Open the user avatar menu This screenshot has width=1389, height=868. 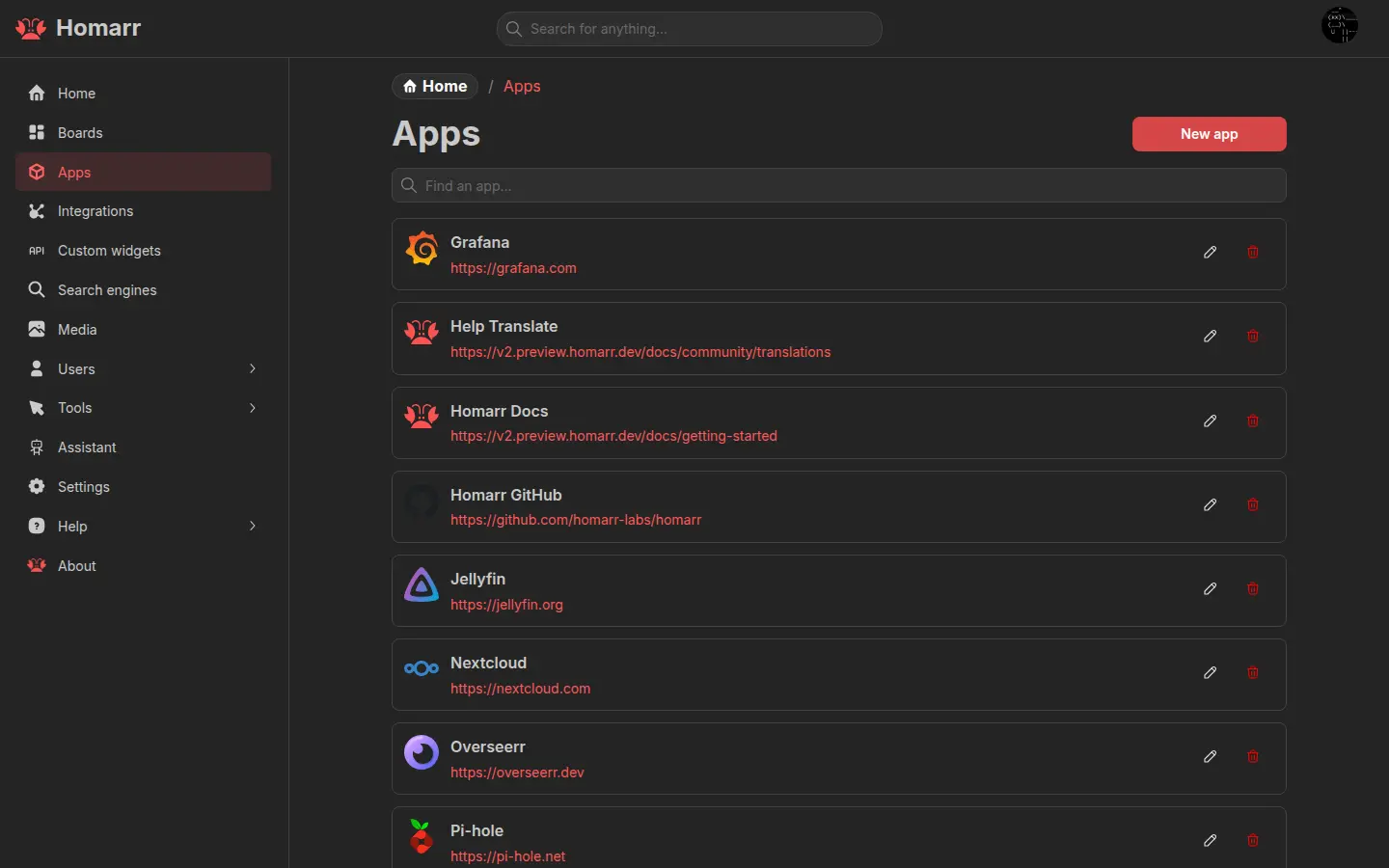point(1340,25)
